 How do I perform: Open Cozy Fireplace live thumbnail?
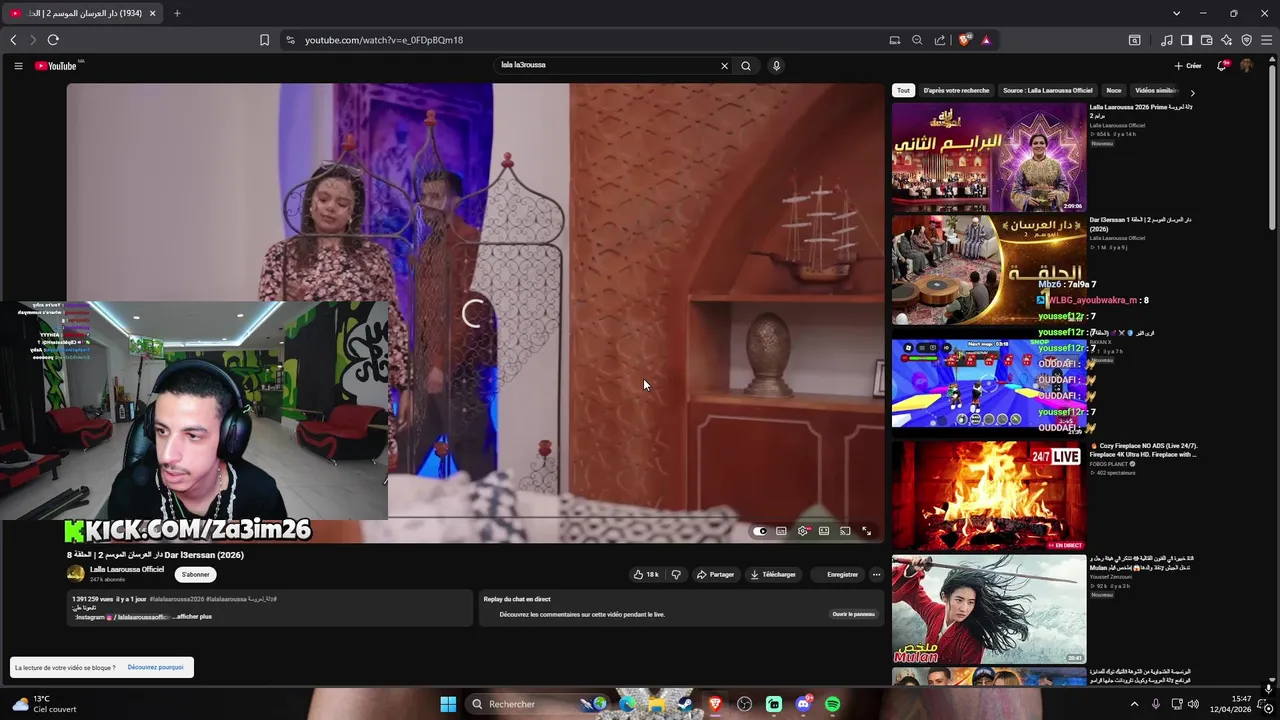pyautogui.click(x=989, y=496)
